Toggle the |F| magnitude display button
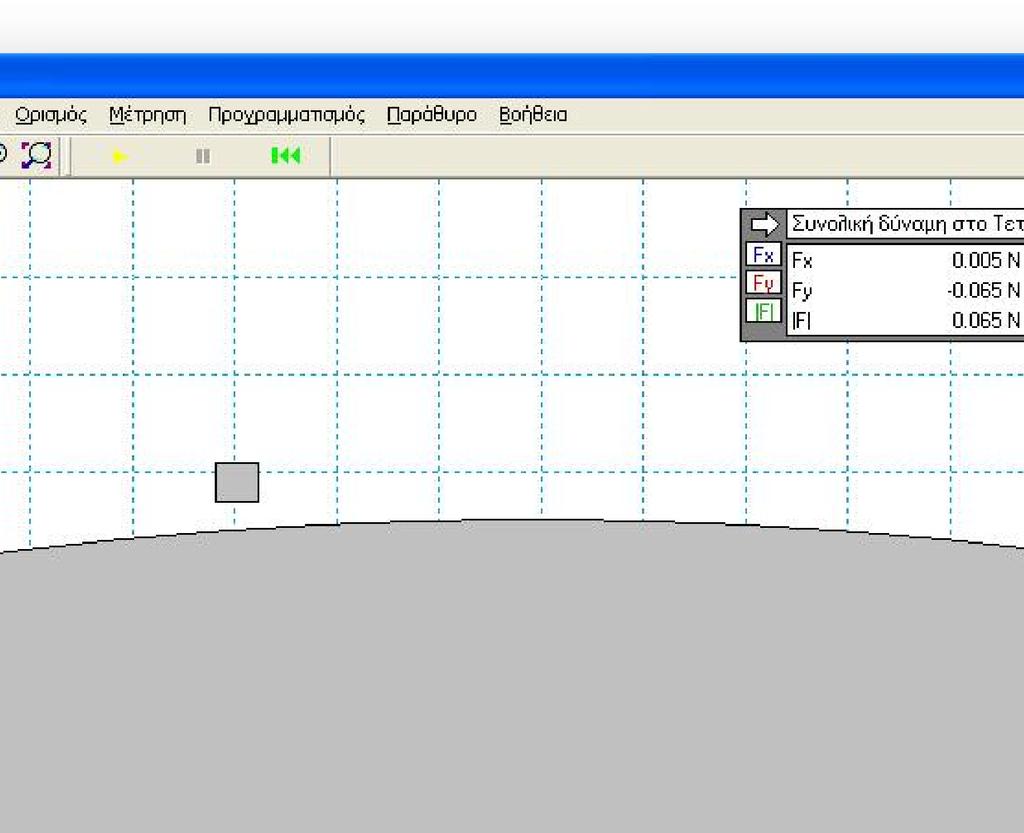This screenshot has width=1024, height=833. coord(763,311)
